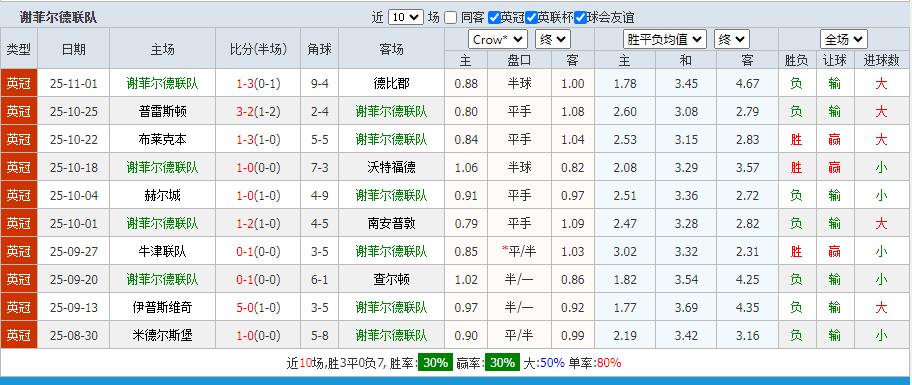Open 赫尔城 team link
The width and height of the screenshot is (912, 385).
[x=163, y=195]
